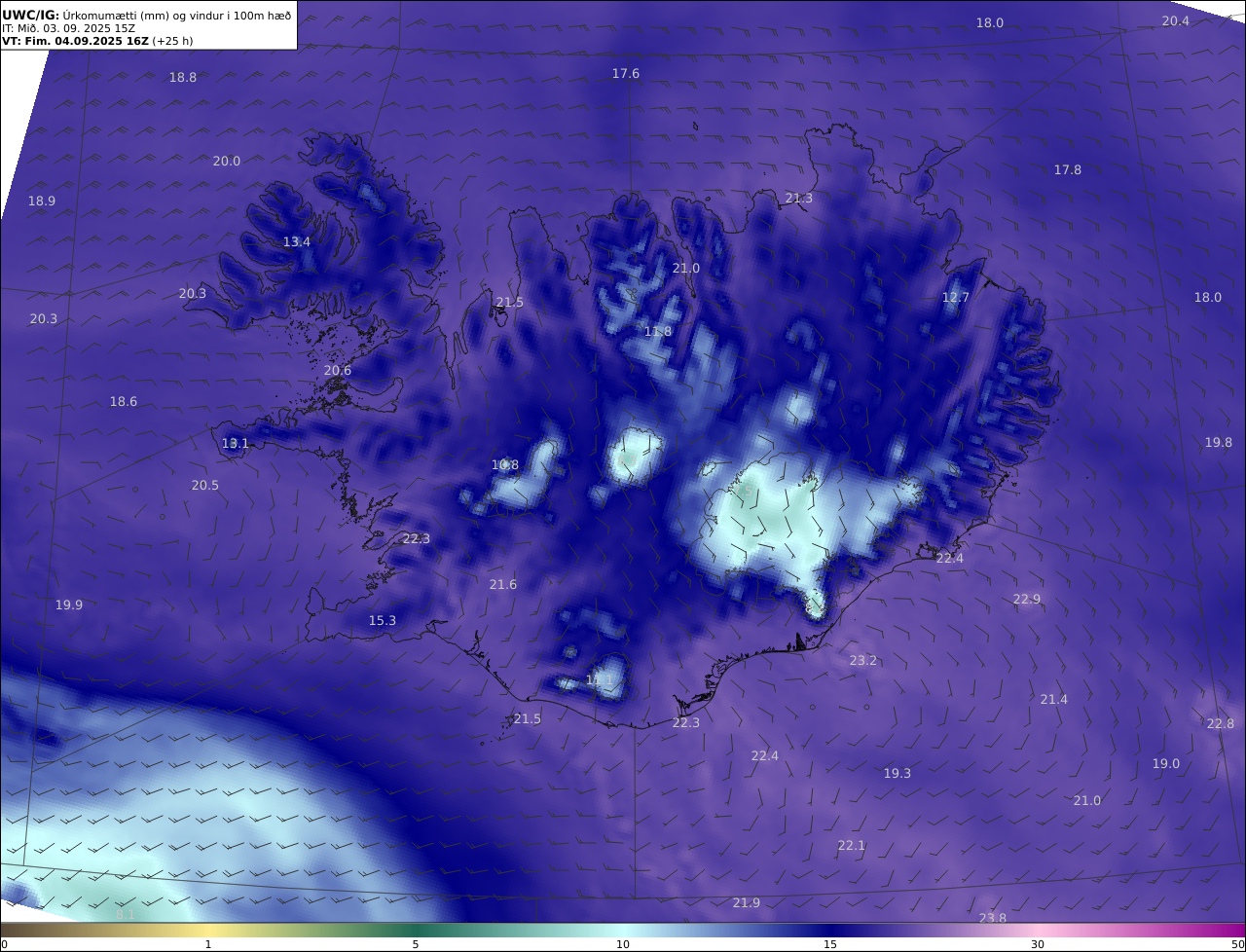Image resolution: width=1246 pixels, height=952 pixels.
Task: Click the 11.8 value label
Action: click(658, 332)
